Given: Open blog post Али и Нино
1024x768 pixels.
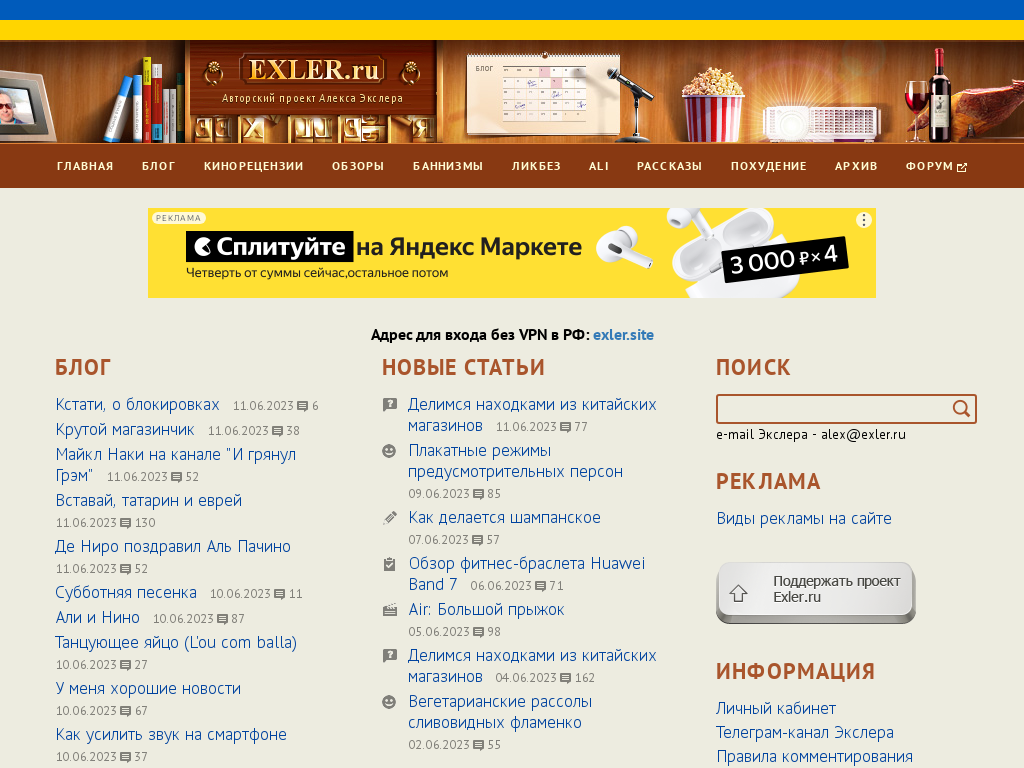Looking at the screenshot, I should (97, 618).
